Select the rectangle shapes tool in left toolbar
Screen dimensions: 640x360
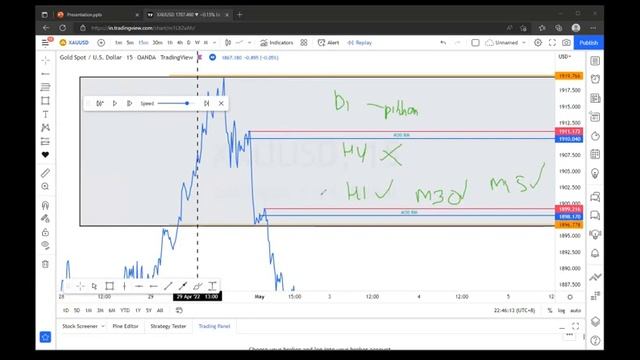click(x=45, y=100)
